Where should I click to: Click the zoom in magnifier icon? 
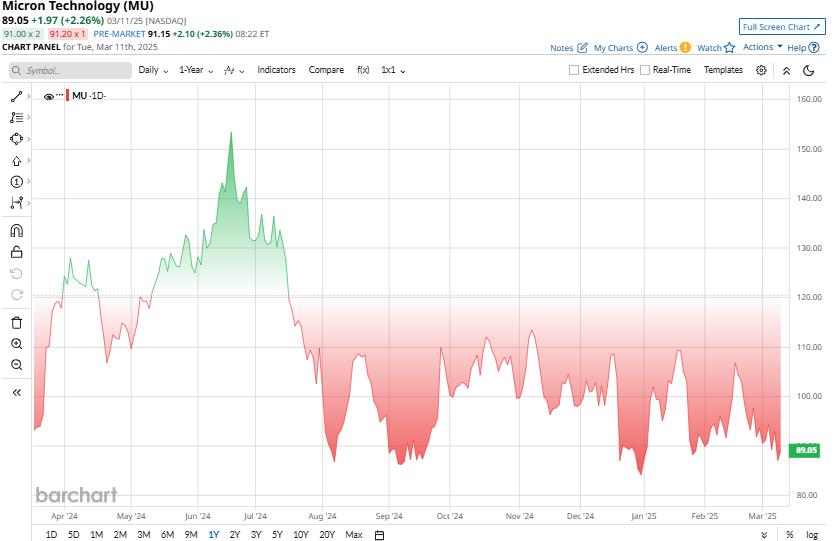click(x=17, y=344)
